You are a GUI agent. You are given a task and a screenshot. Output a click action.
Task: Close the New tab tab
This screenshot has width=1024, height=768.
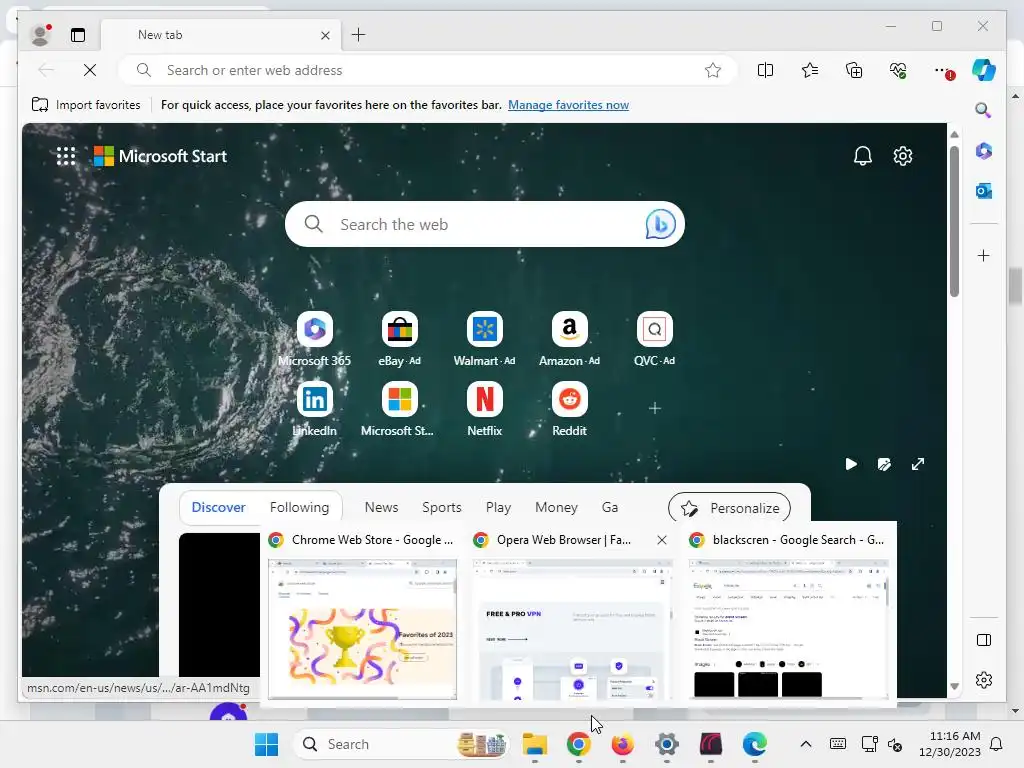325,35
